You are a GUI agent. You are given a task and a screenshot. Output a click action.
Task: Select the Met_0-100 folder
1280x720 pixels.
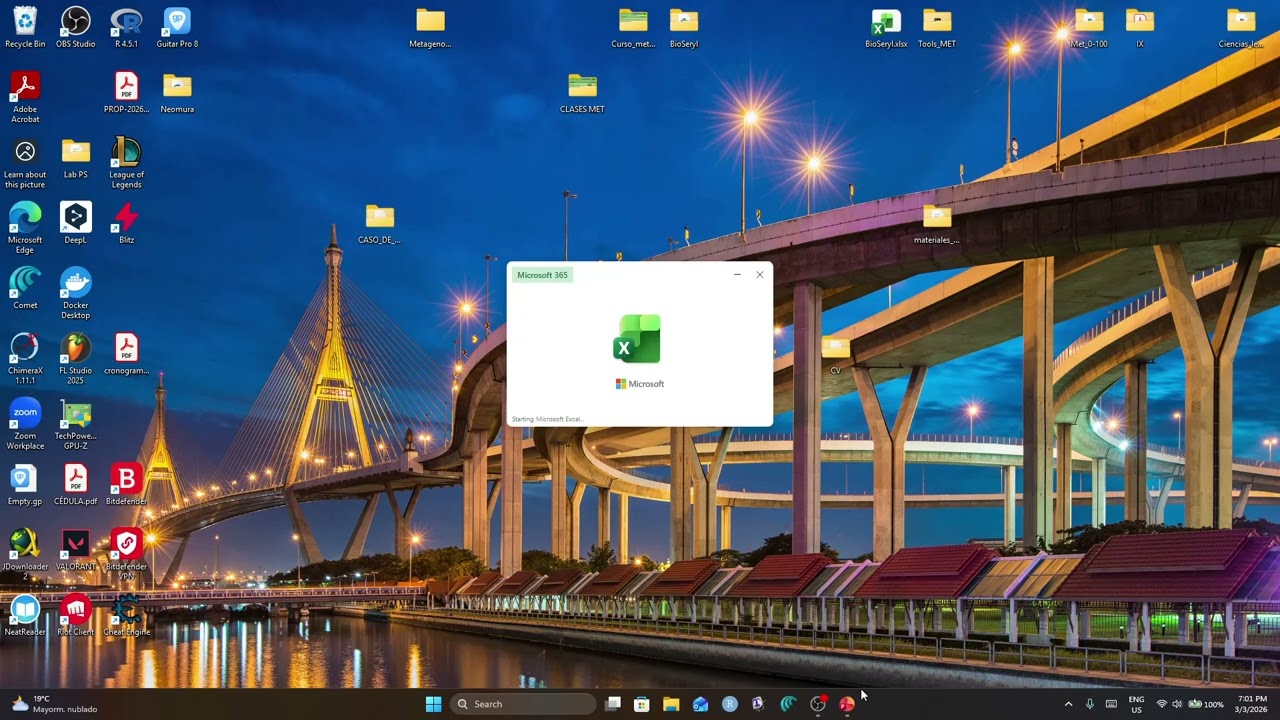(1089, 28)
